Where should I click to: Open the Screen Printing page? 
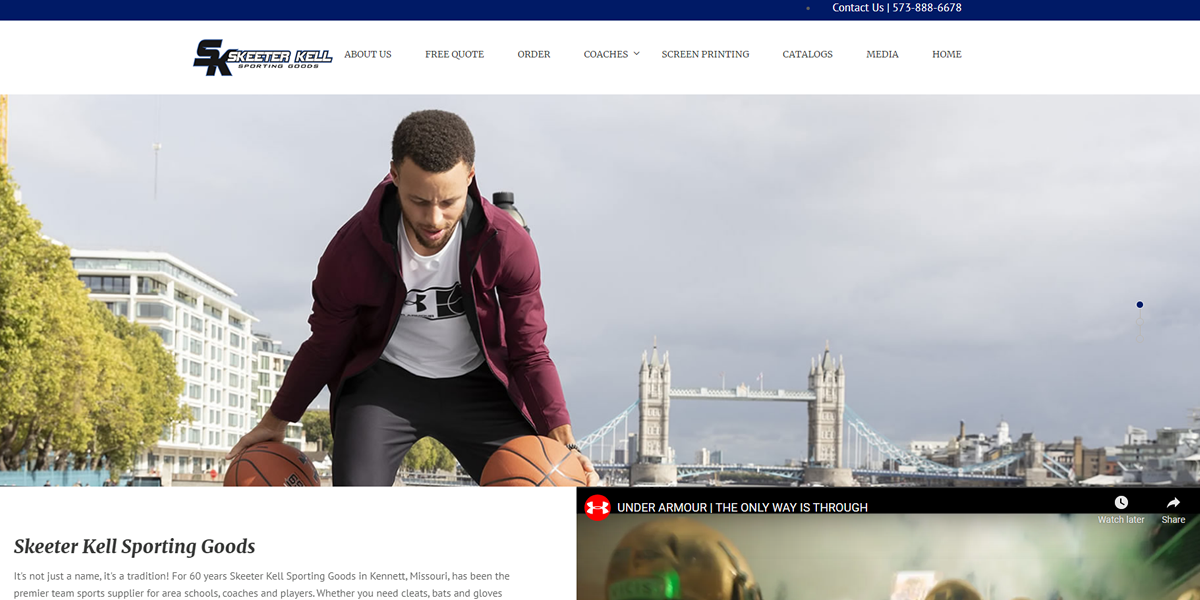705,54
